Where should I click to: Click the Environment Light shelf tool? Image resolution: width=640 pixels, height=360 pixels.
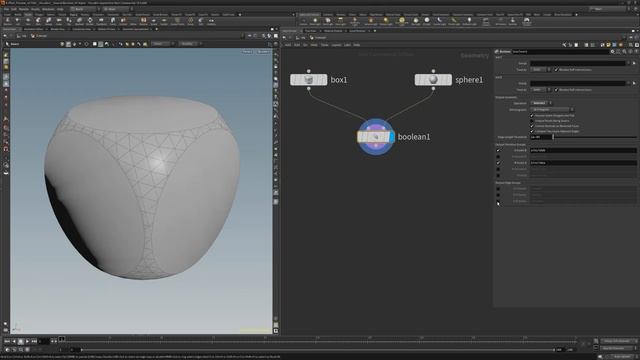pyautogui.click(x=402, y=21)
